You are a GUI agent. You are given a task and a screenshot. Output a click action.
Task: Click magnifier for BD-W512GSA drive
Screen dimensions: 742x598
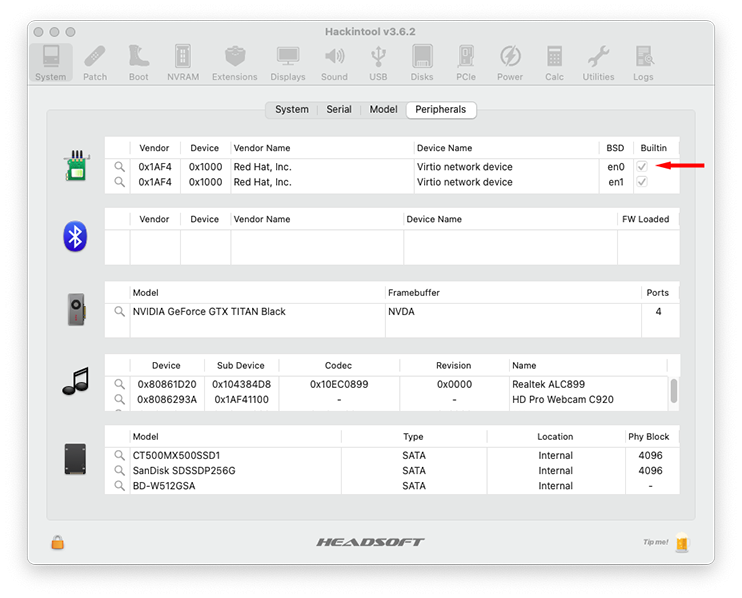pyautogui.click(x=120, y=485)
